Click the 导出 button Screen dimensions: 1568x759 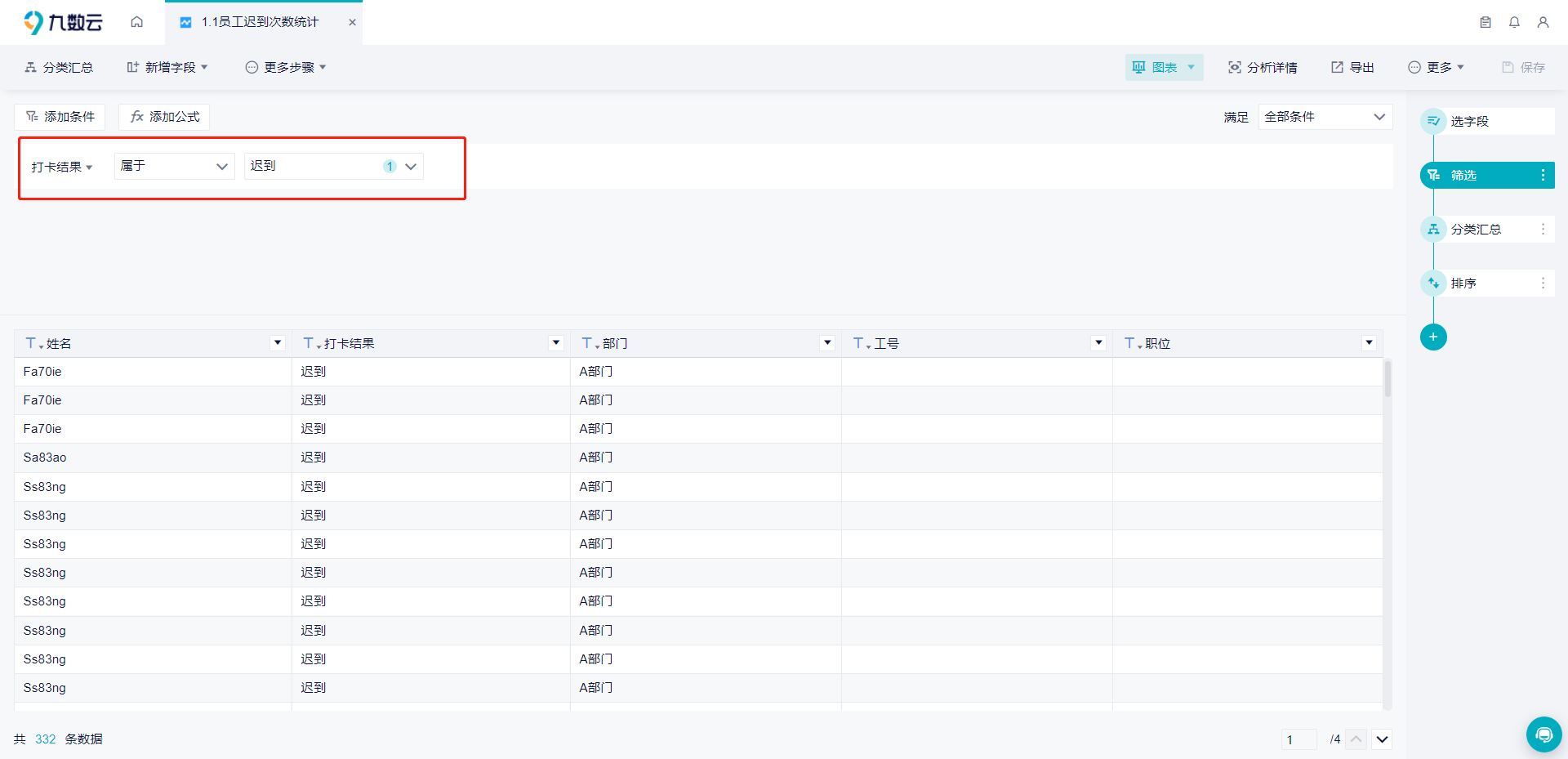[x=1352, y=67]
